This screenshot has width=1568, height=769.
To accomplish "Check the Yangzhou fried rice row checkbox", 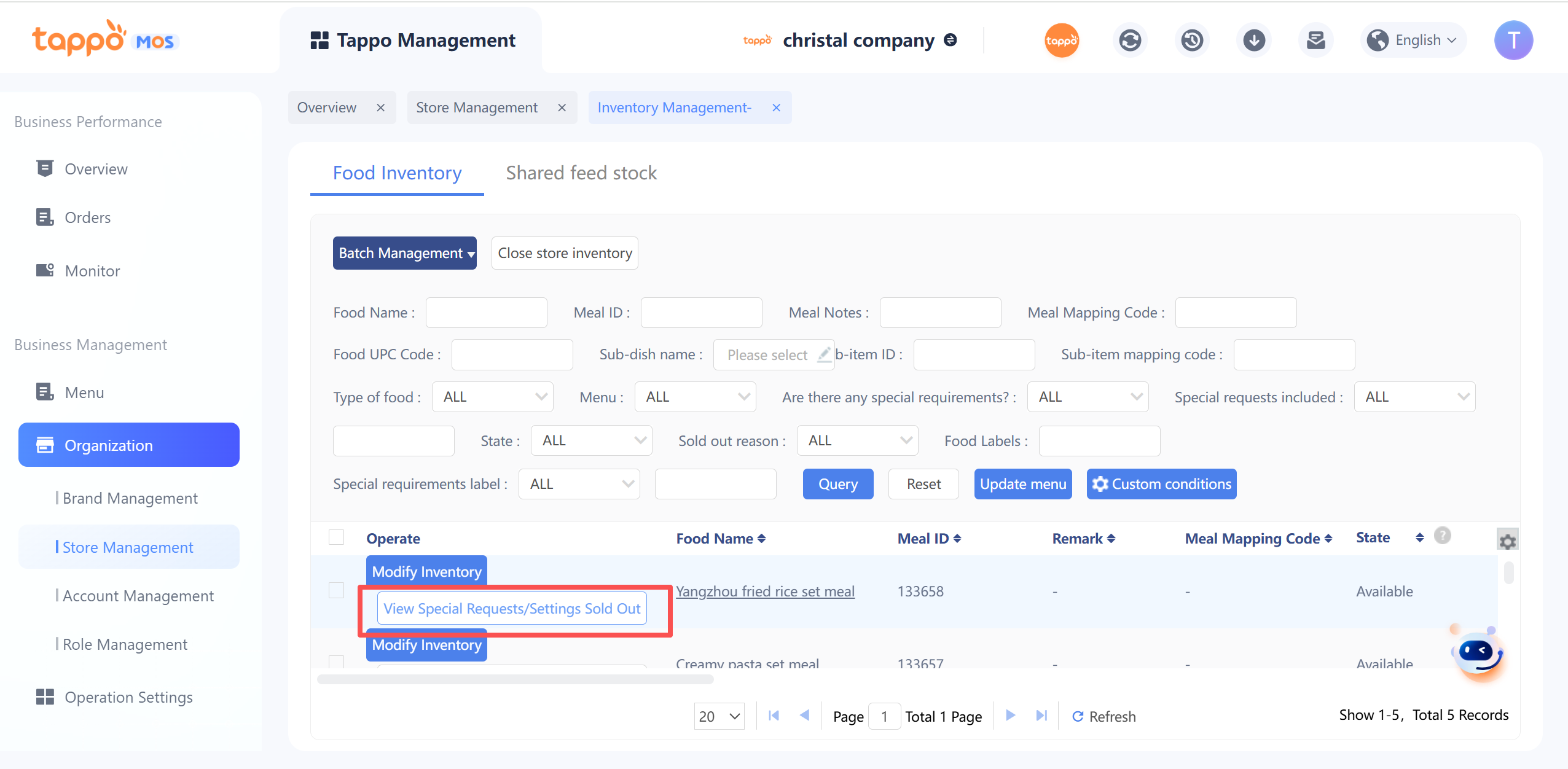I will (336, 590).
